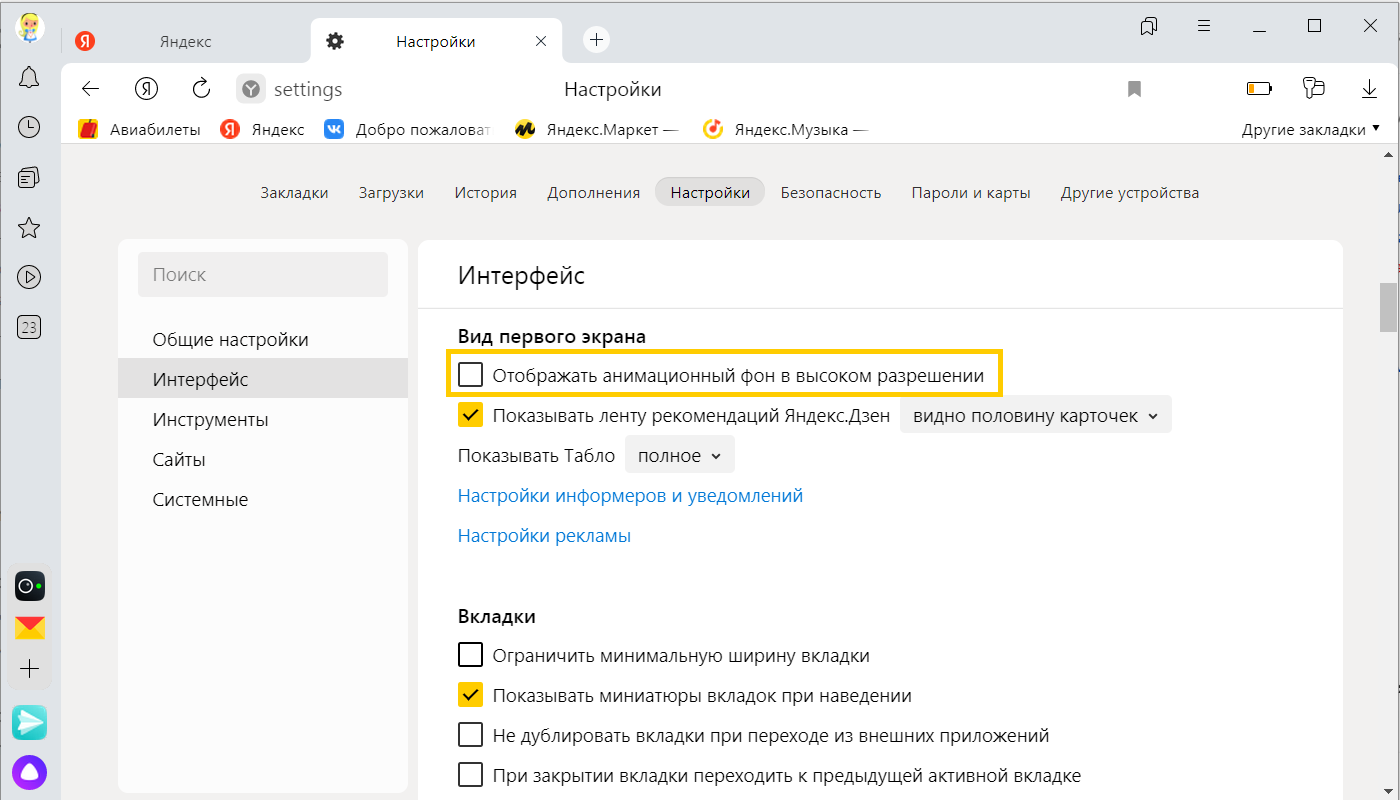1400x800 pixels.
Task: Click the site info Y icon in address bar
Action: (x=251, y=89)
